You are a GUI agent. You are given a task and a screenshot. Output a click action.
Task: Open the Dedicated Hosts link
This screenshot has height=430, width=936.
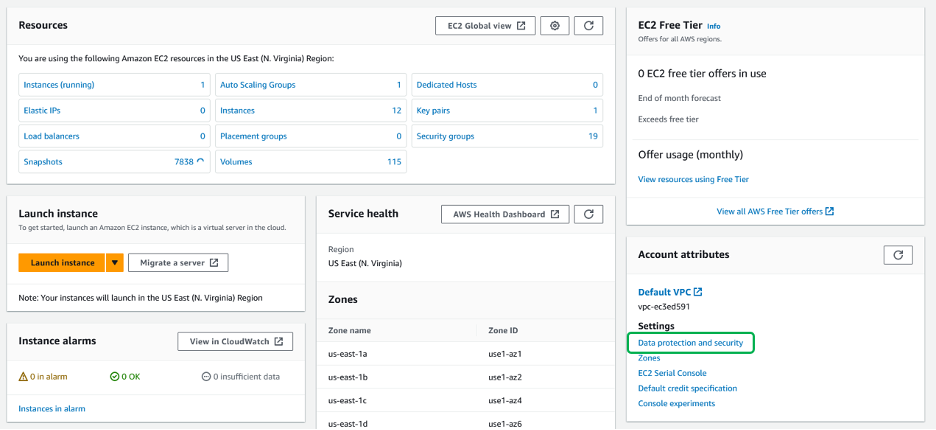[x=447, y=85]
